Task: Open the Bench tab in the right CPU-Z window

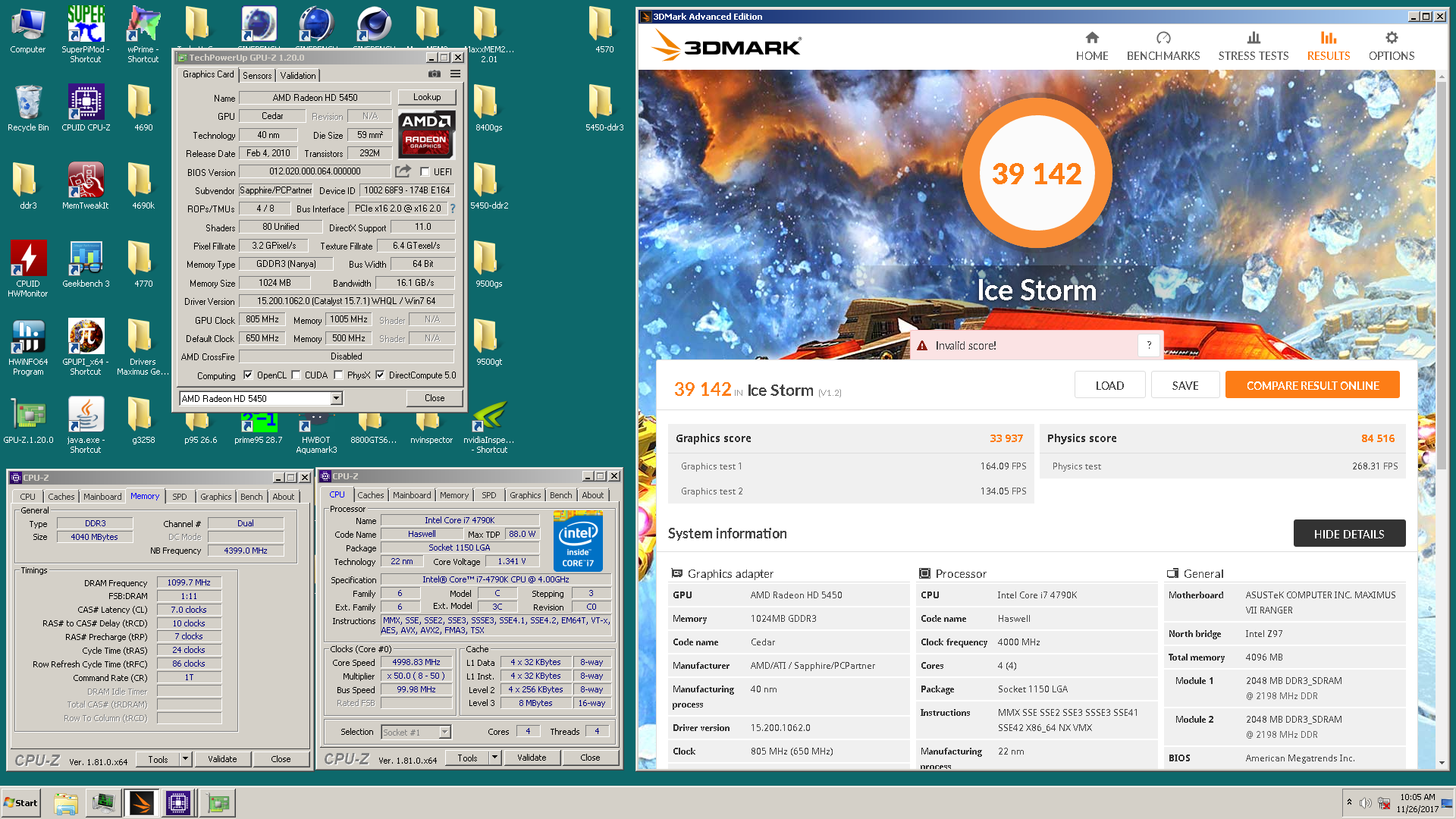Action: point(561,495)
